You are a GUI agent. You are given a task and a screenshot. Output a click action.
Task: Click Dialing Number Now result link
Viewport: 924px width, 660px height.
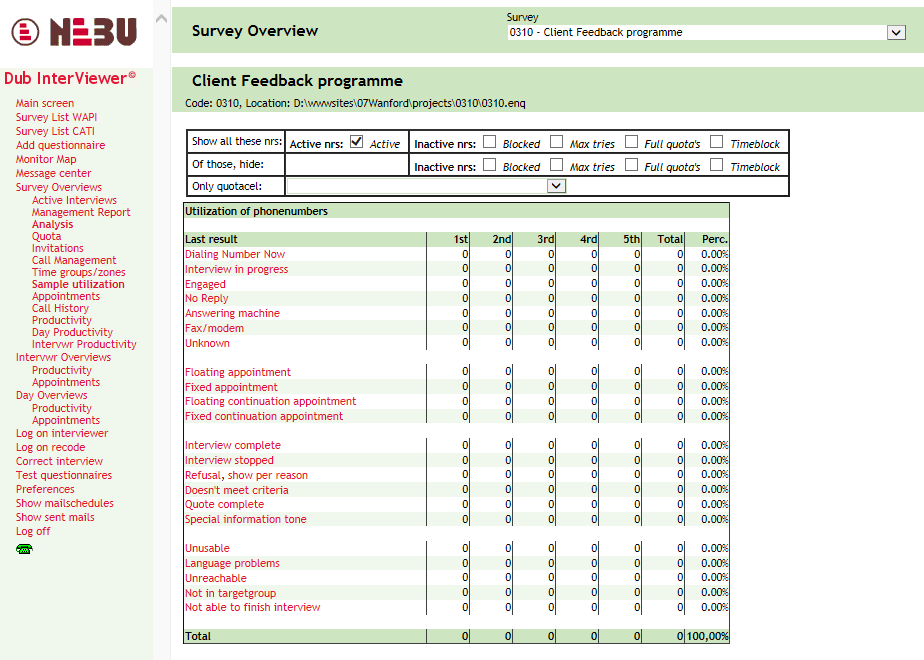pos(235,254)
